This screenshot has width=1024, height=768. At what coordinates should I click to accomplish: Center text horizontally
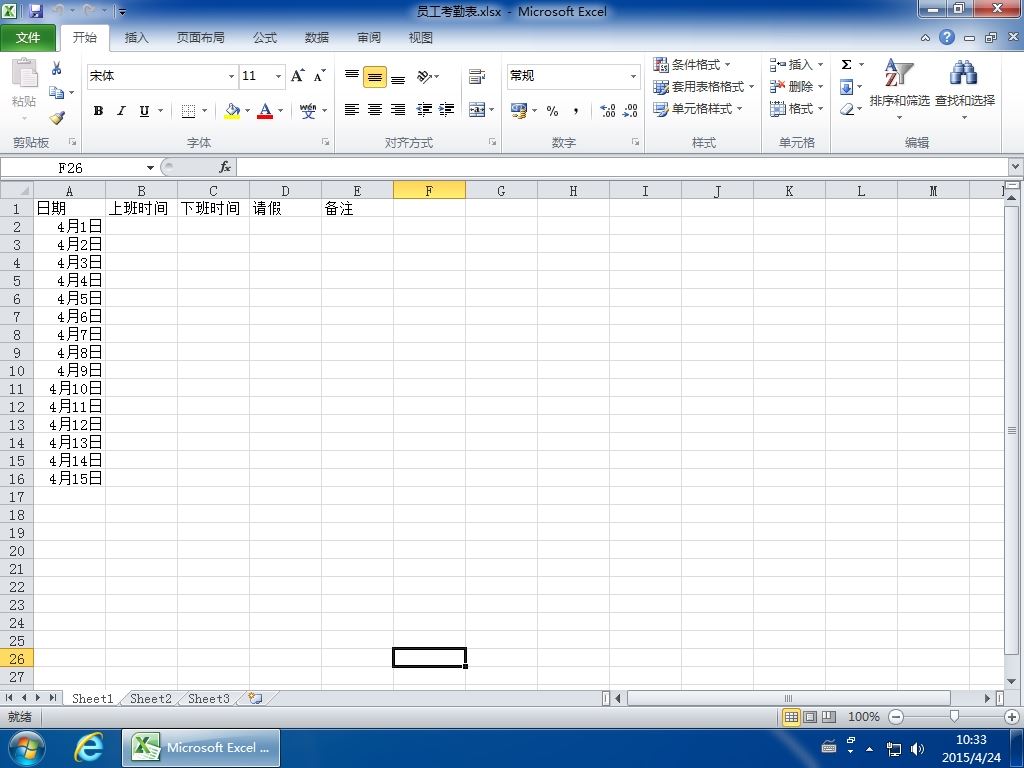(375, 110)
